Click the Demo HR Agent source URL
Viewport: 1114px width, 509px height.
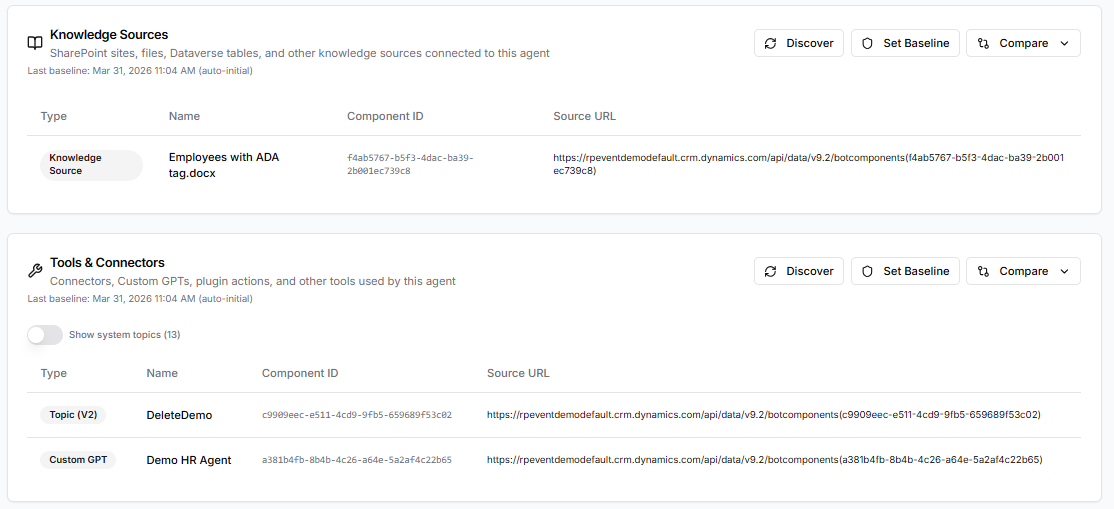pyautogui.click(x=765, y=460)
